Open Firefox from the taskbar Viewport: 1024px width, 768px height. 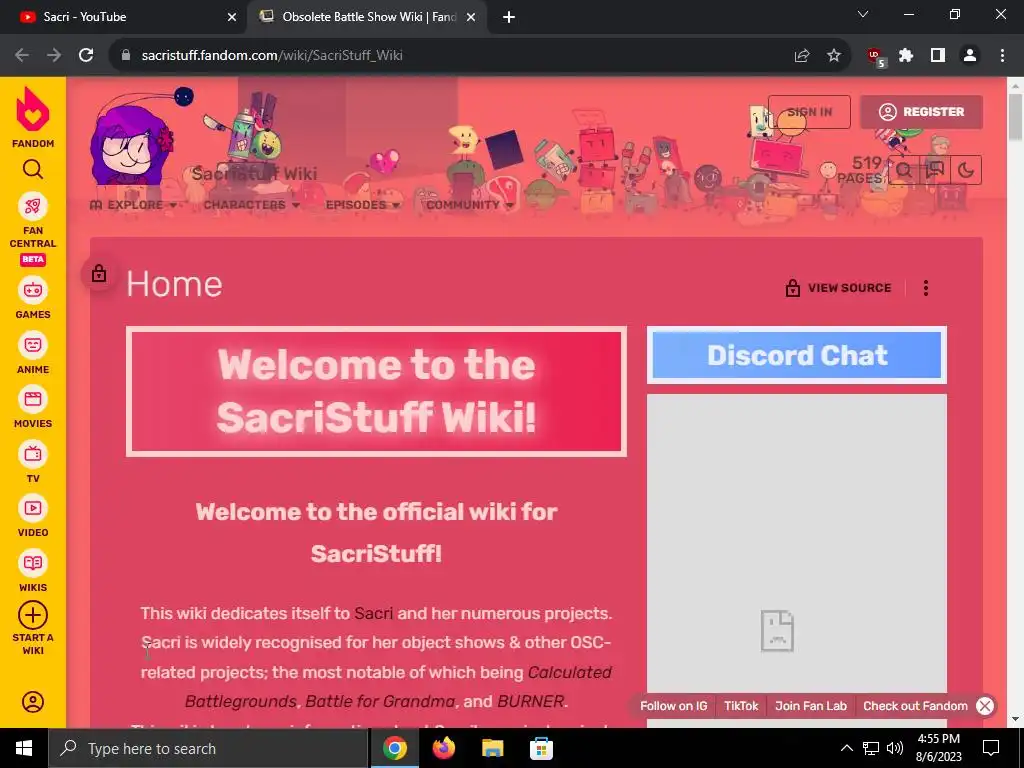pyautogui.click(x=444, y=748)
